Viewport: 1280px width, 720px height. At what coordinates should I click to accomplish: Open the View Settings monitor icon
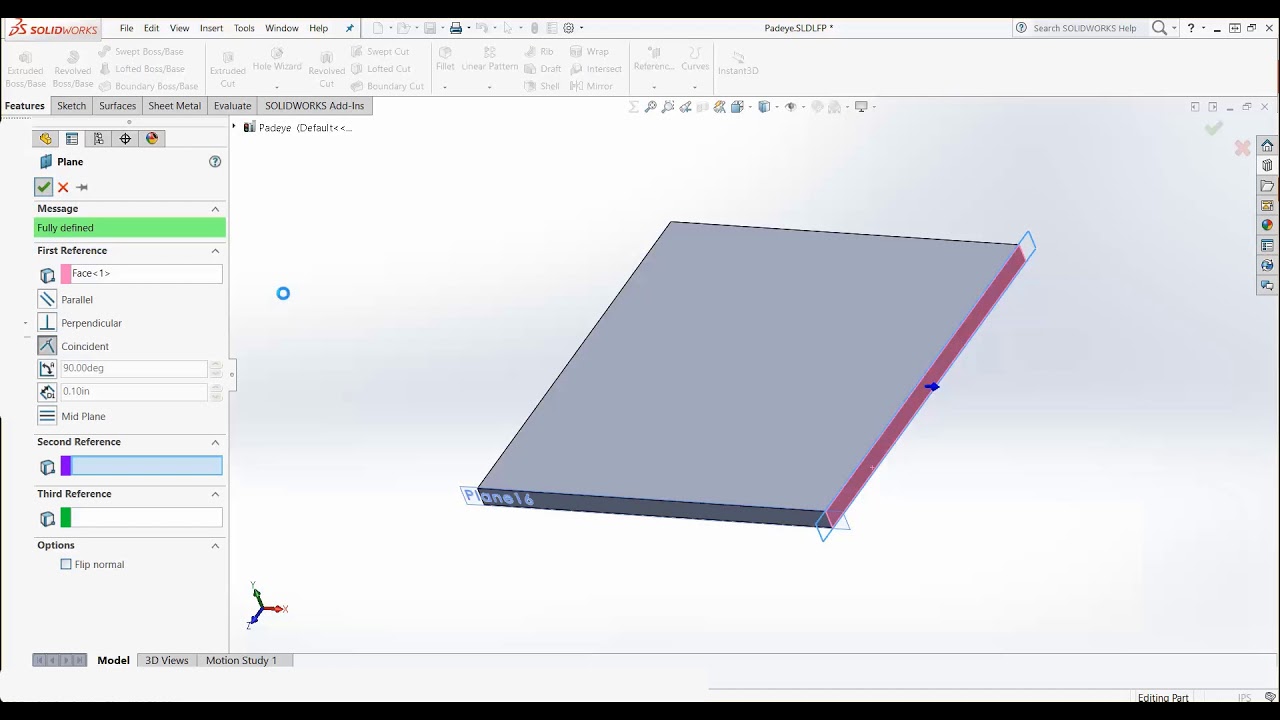point(860,107)
